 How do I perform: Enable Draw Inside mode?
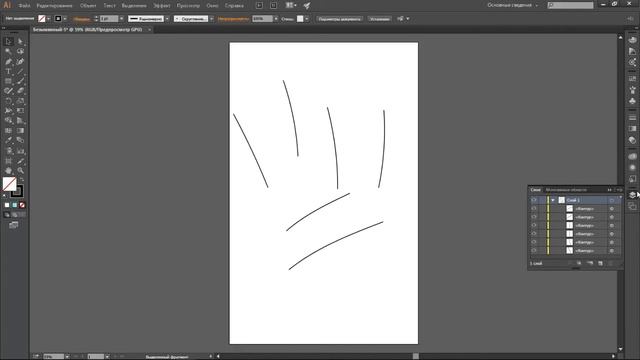click(22, 215)
